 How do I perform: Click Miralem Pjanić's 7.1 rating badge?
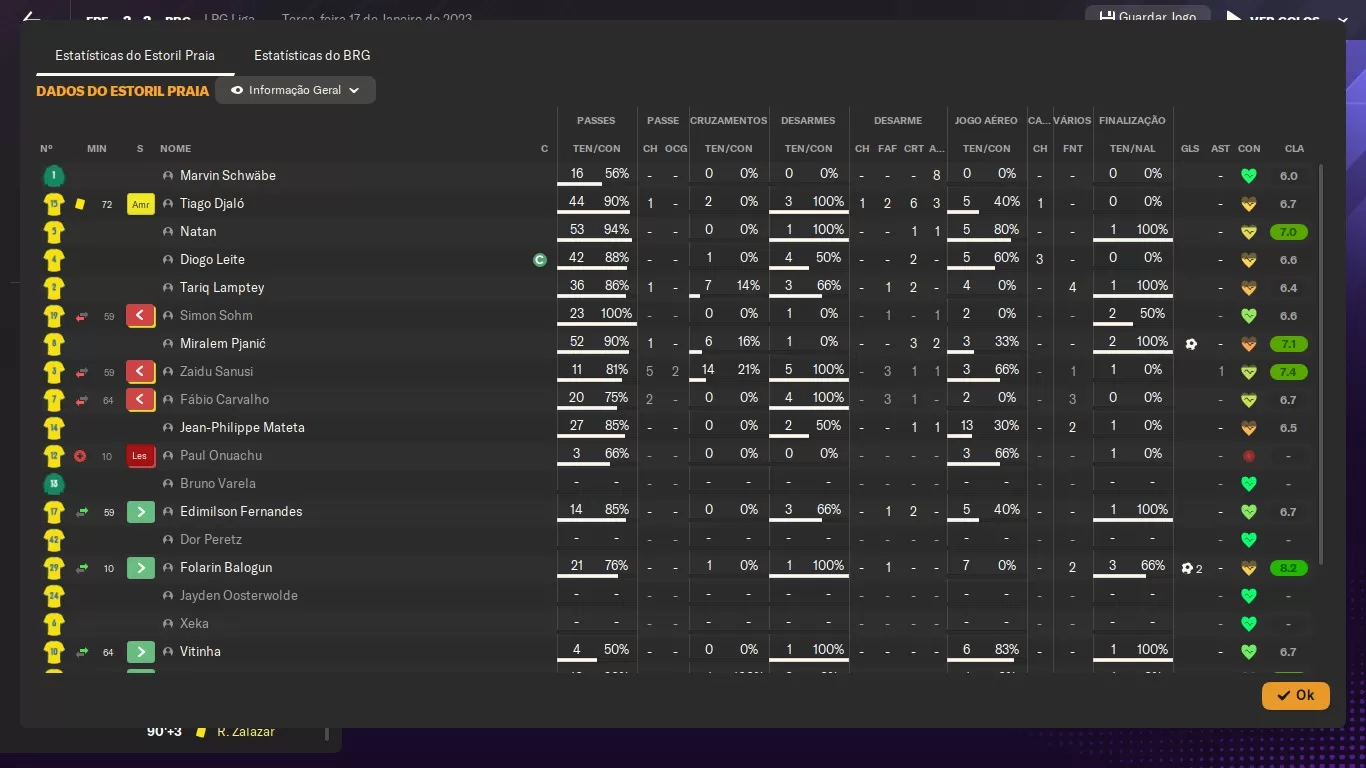coord(1288,344)
